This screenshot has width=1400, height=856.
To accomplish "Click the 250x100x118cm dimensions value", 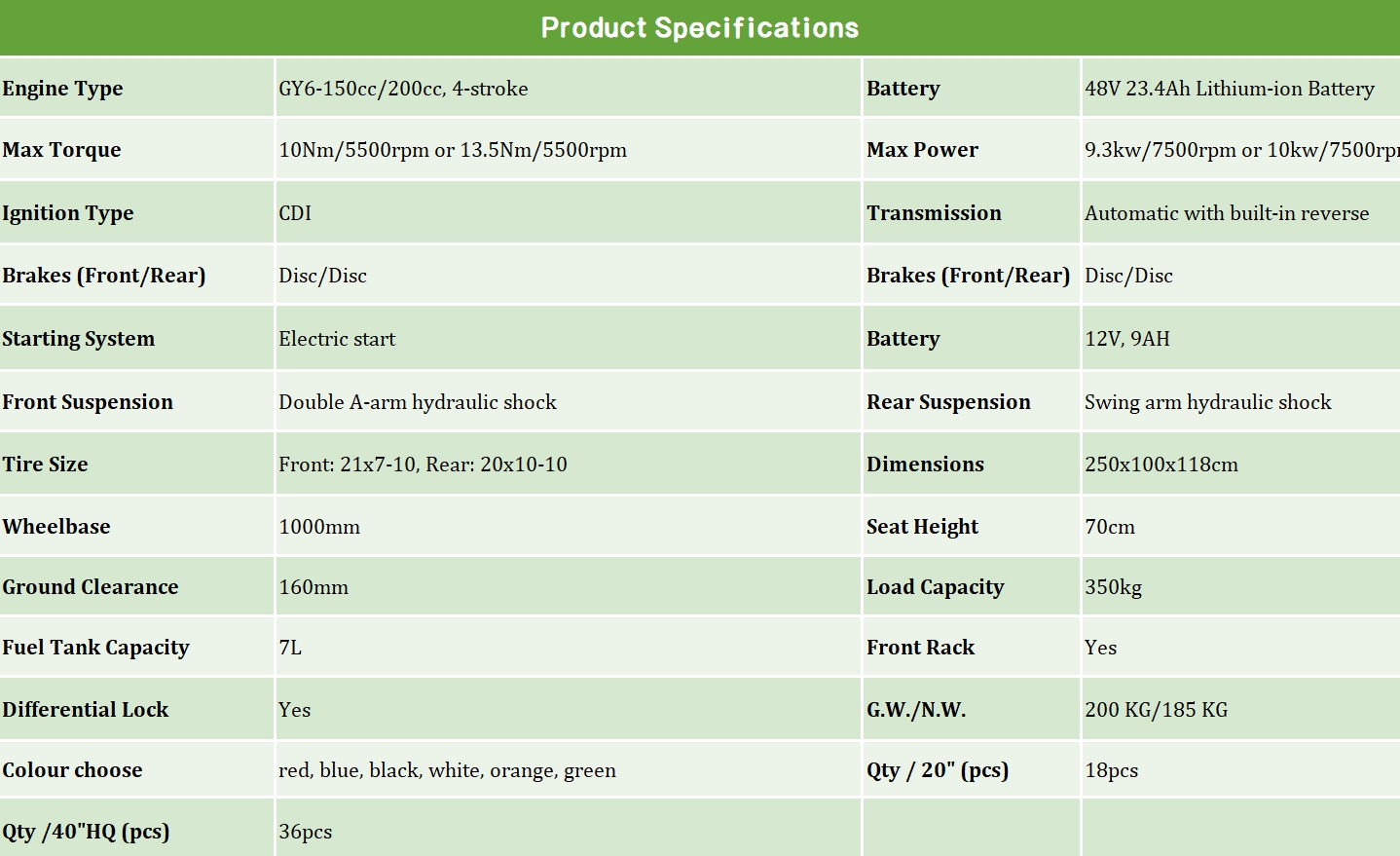I will pyautogui.click(x=1161, y=465).
